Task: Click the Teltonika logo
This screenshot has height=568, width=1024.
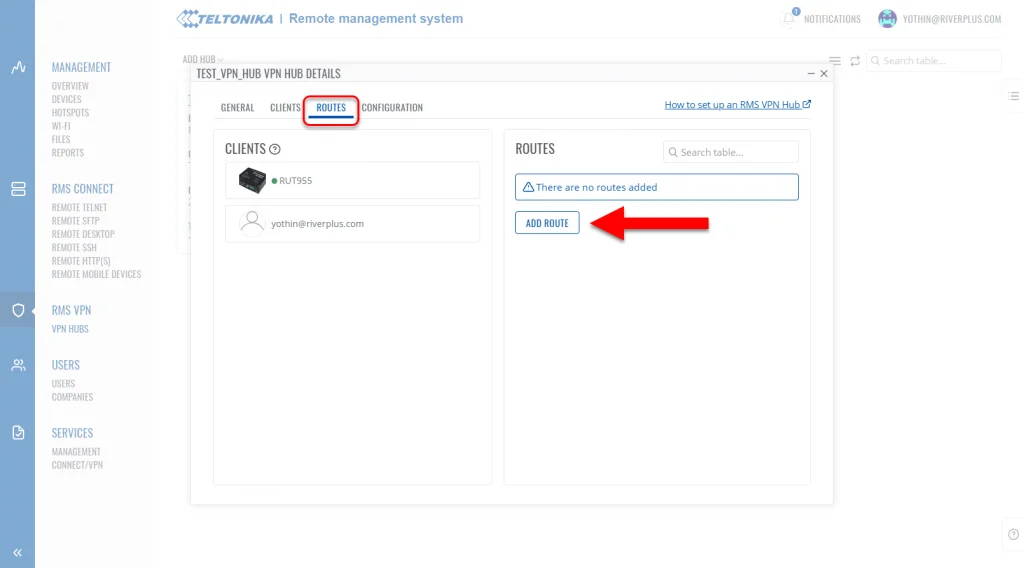Action: pyautogui.click(x=225, y=19)
